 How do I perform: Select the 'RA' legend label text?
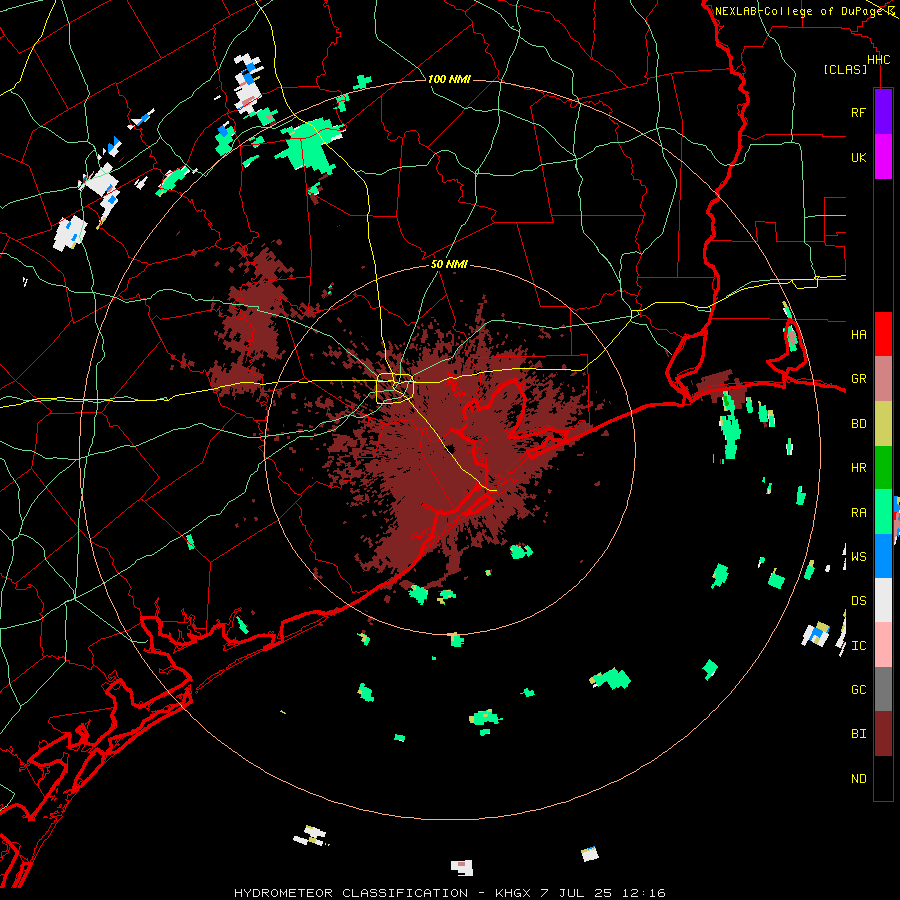pyautogui.click(x=858, y=513)
